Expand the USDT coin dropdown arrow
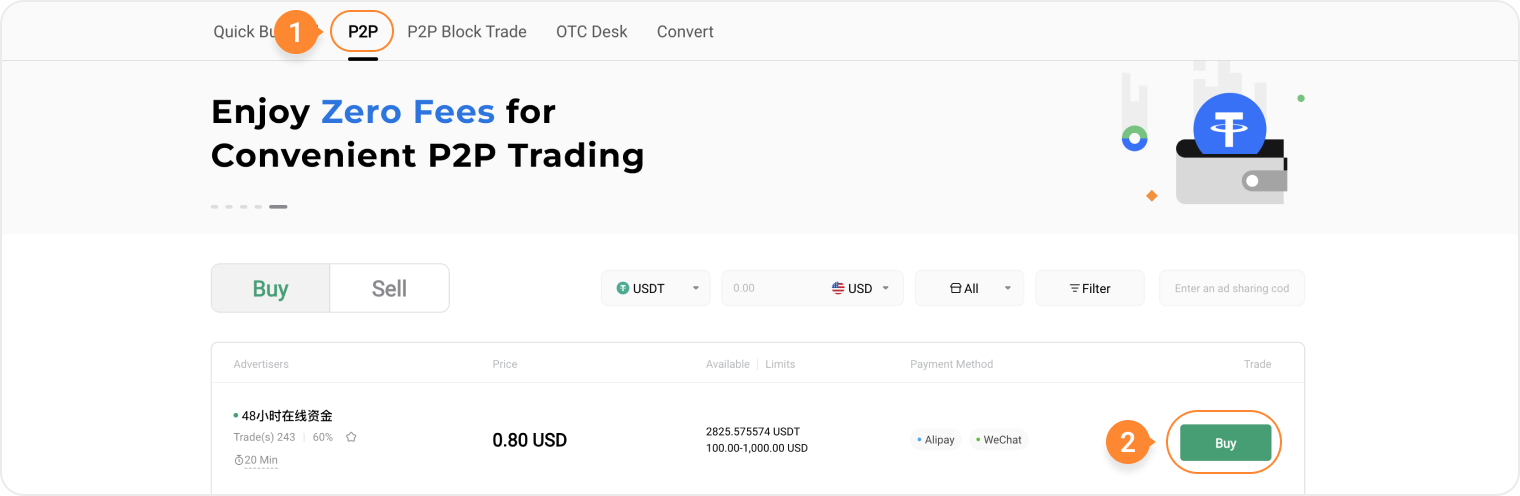The height and width of the screenshot is (496, 1520). tap(695, 288)
